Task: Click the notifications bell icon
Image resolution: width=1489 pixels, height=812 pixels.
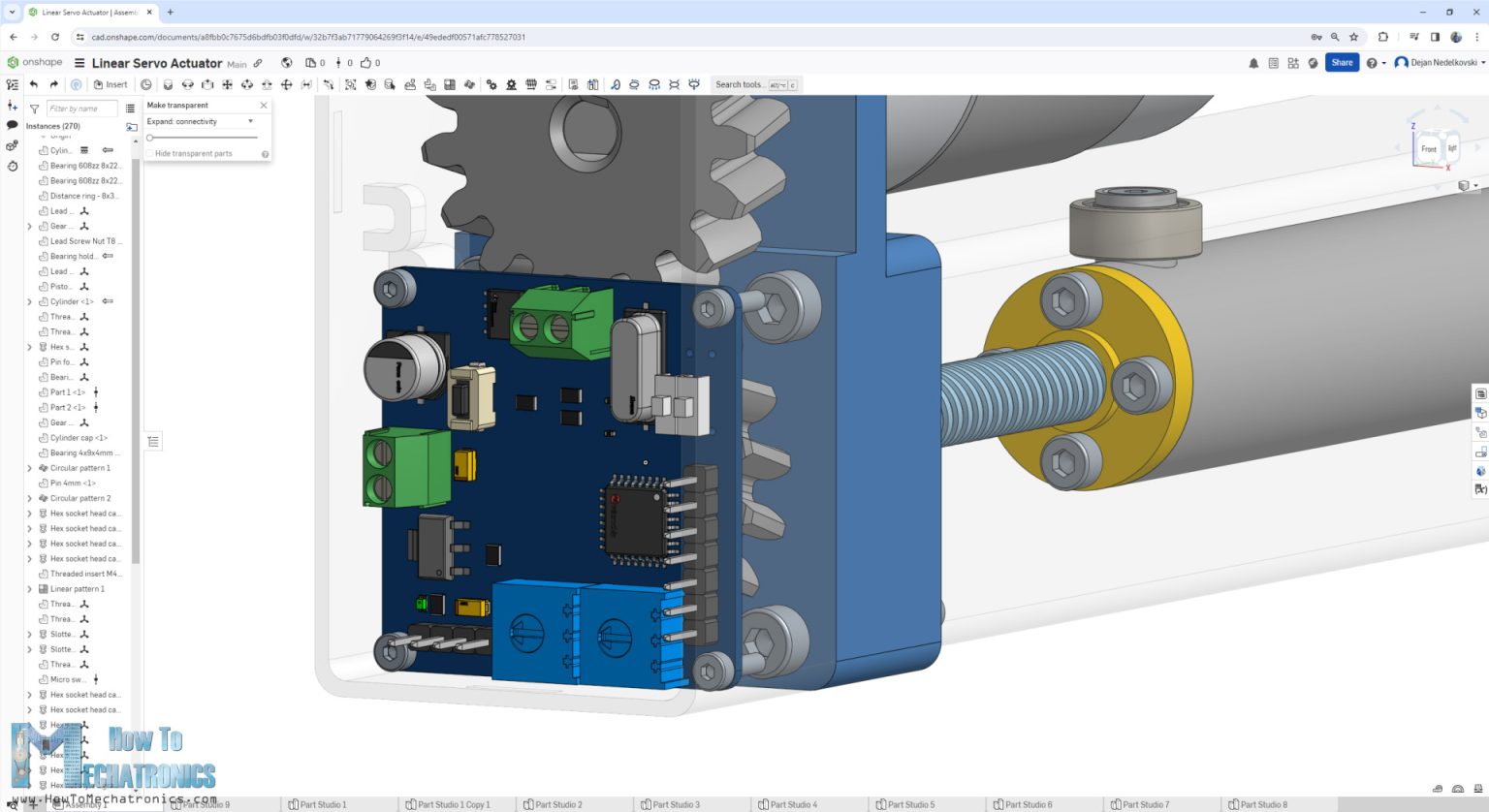Action: (x=1253, y=62)
